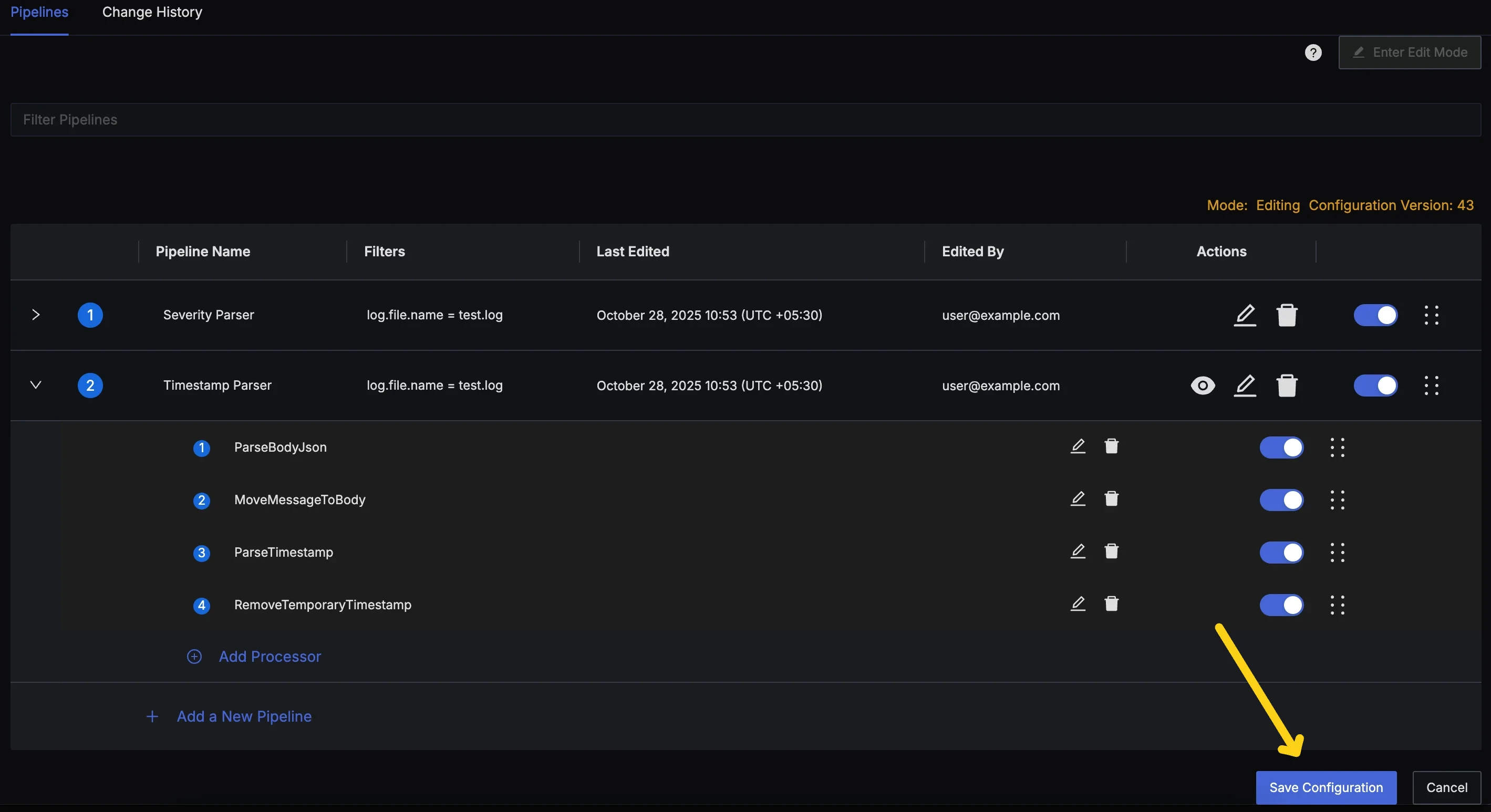Click the plus icon beside Add Processor
Screen dimensions: 1491x812
(x=194, y=657)
